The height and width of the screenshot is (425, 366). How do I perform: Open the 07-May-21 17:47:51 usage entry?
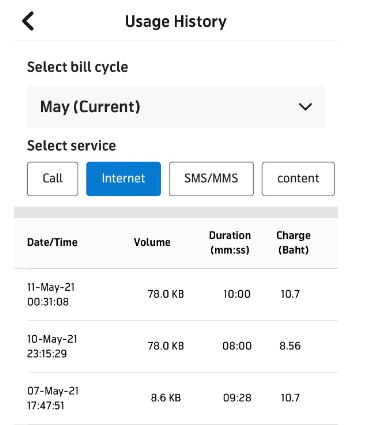point(176,398)
